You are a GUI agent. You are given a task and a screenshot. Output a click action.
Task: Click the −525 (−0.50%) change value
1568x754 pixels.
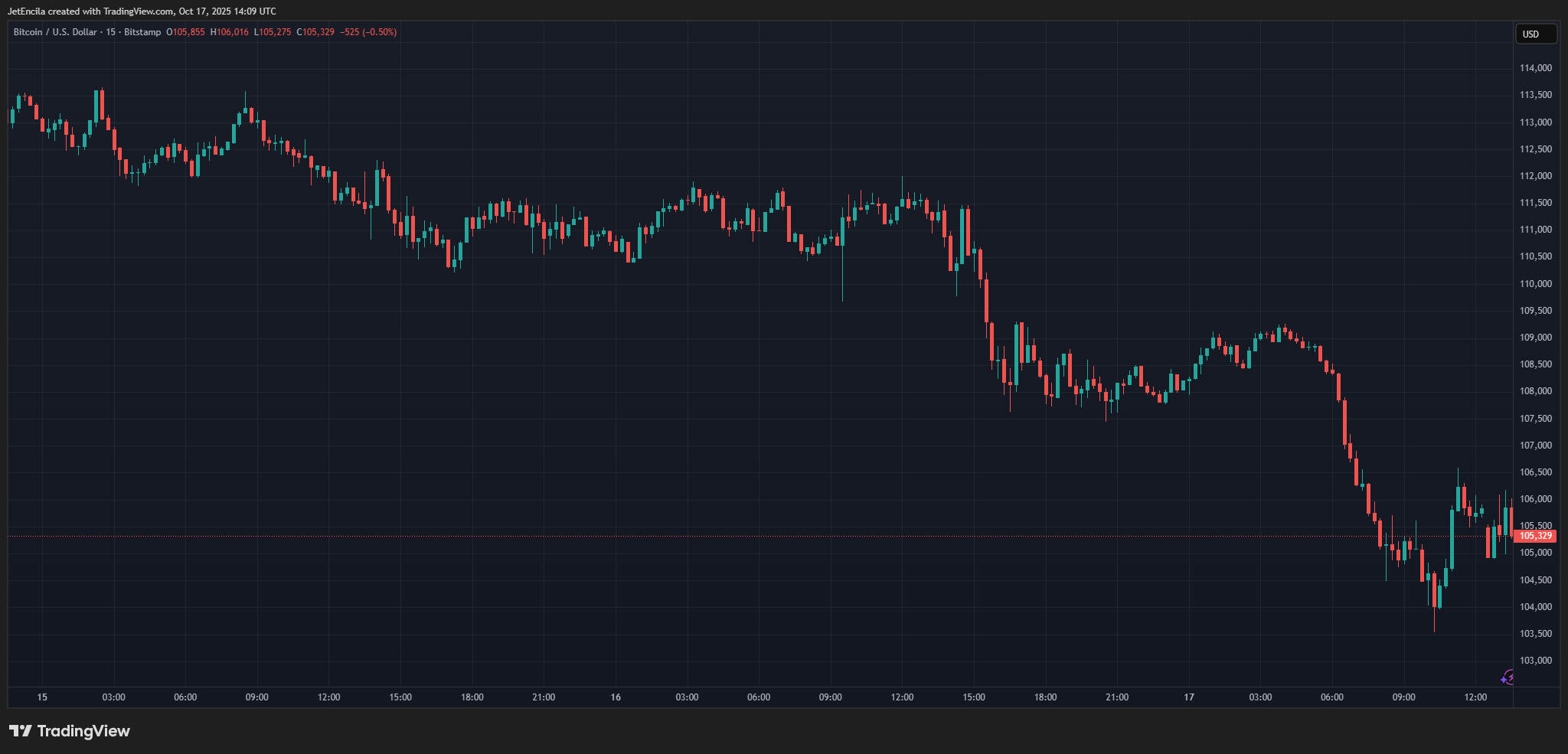point(368,32)
